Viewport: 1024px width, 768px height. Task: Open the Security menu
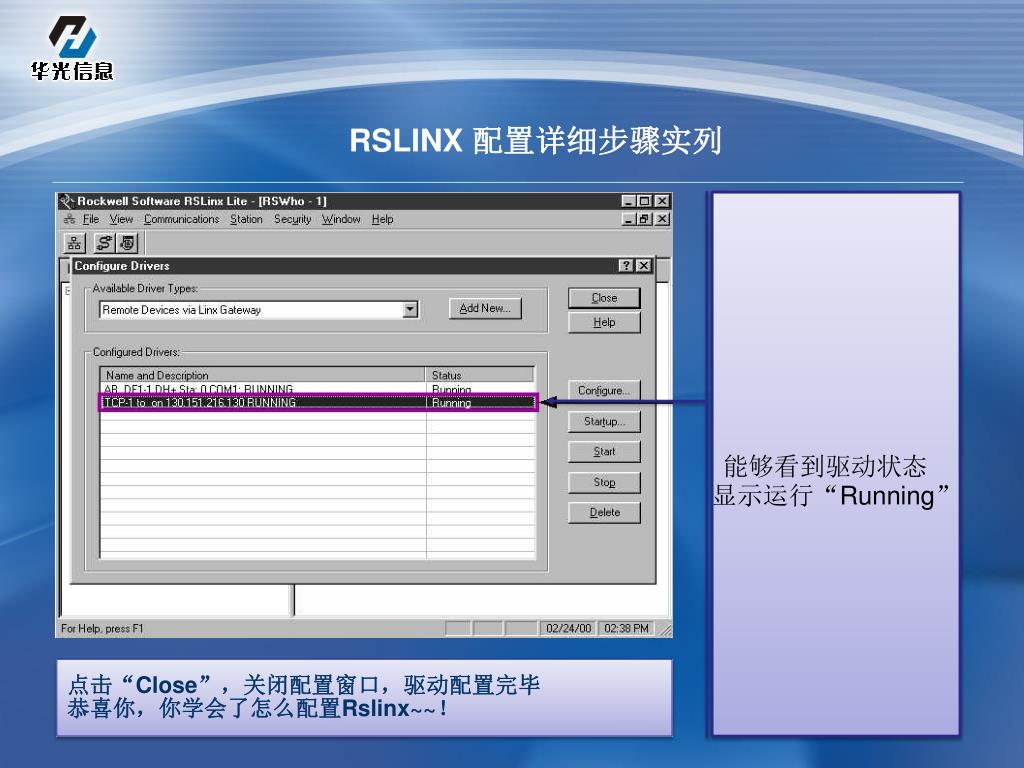(293, 219)
